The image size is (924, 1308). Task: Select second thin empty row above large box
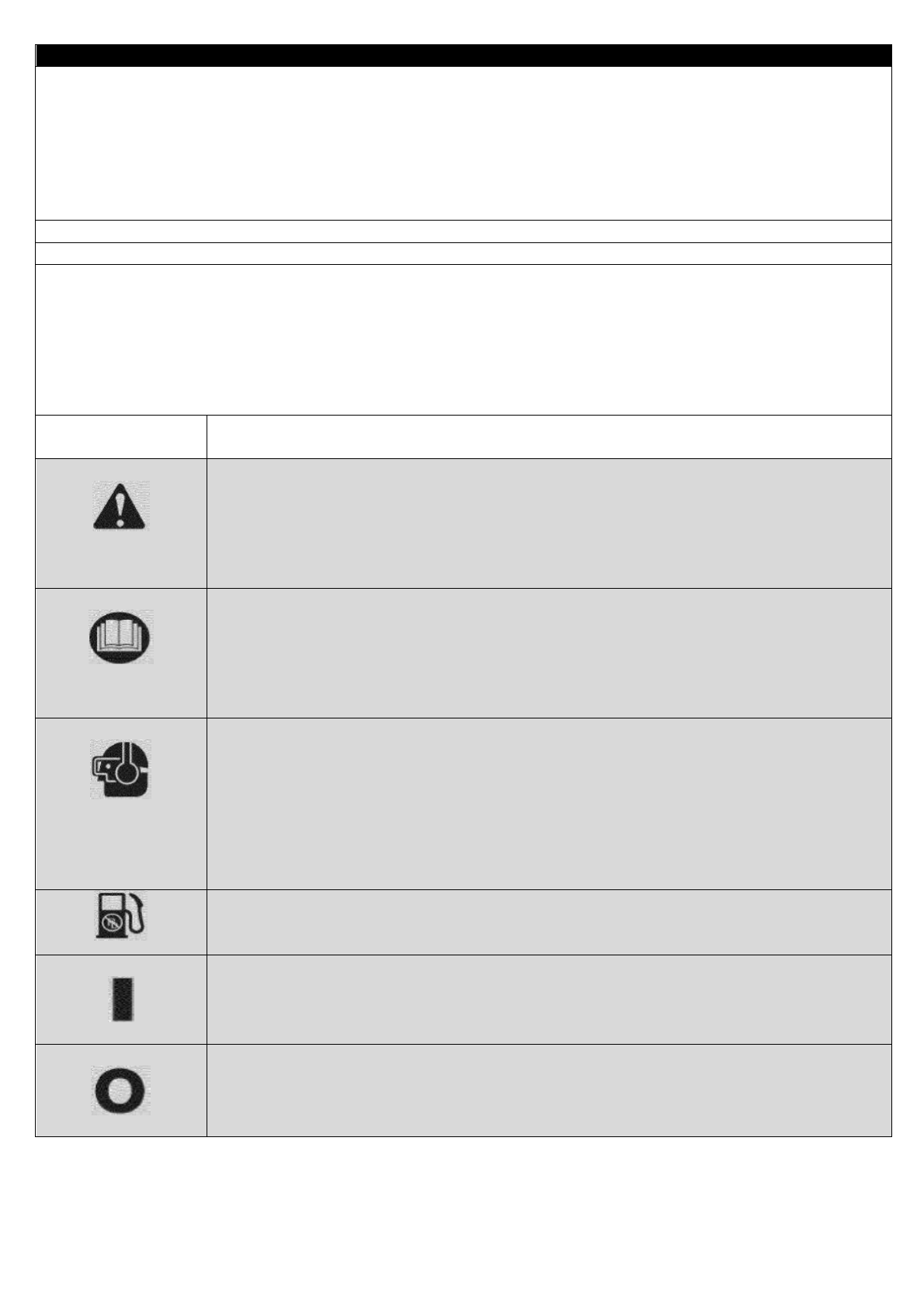point(463,253)
